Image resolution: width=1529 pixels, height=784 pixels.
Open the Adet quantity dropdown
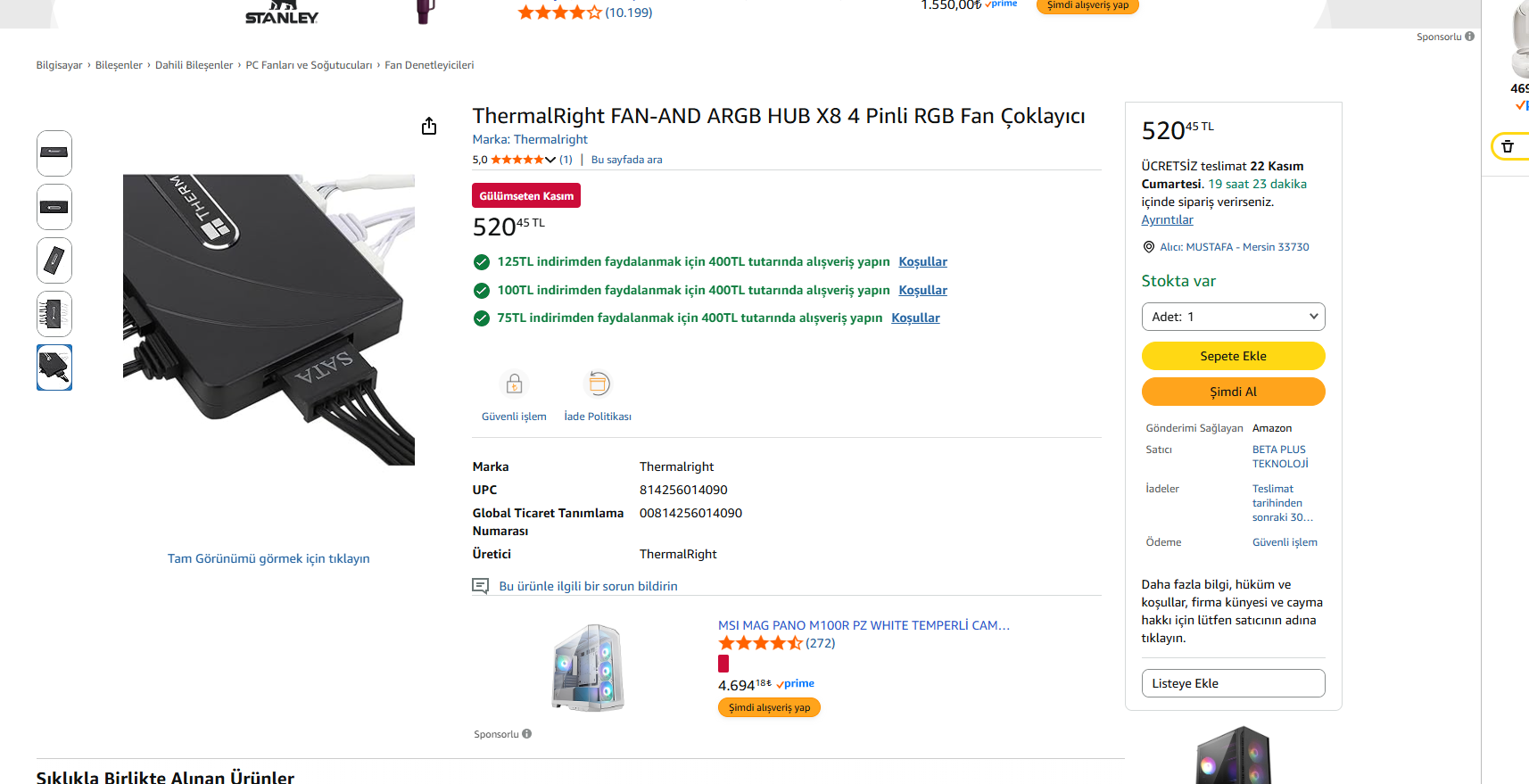(x=1233, y=317)
